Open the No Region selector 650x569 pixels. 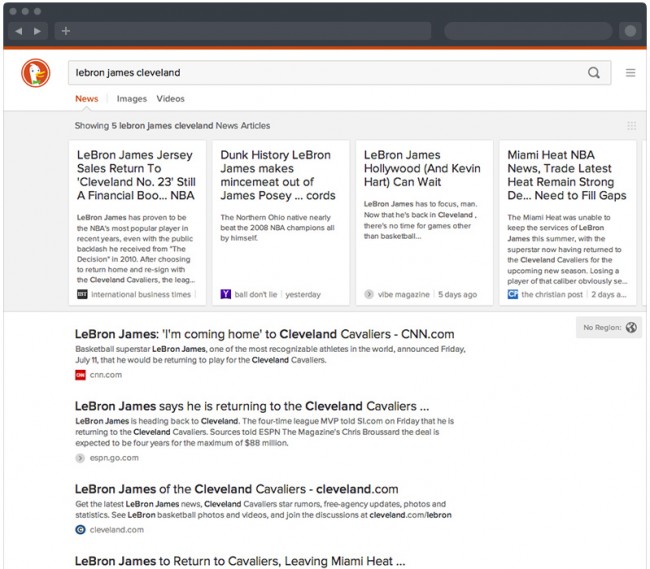(609, 327)
